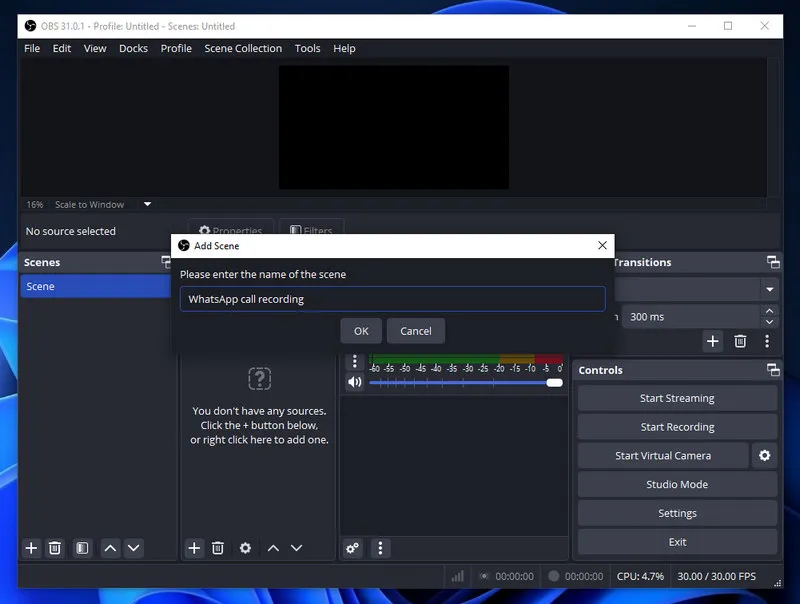This screenshot has width=800, height=604.
Task: Open the Edit menu
Action: (x=62, y=48)
